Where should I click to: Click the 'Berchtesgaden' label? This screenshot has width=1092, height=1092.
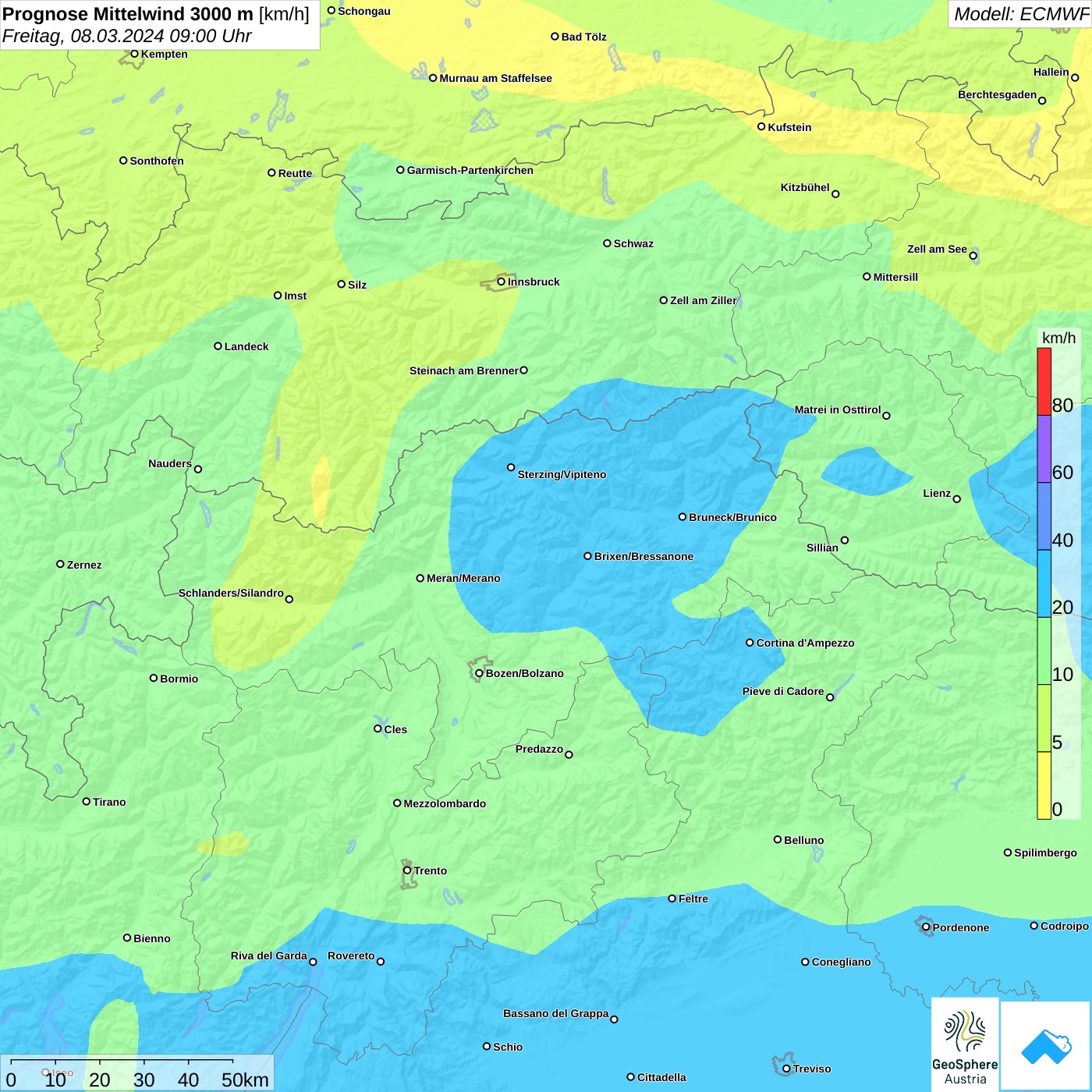point(998,94)
